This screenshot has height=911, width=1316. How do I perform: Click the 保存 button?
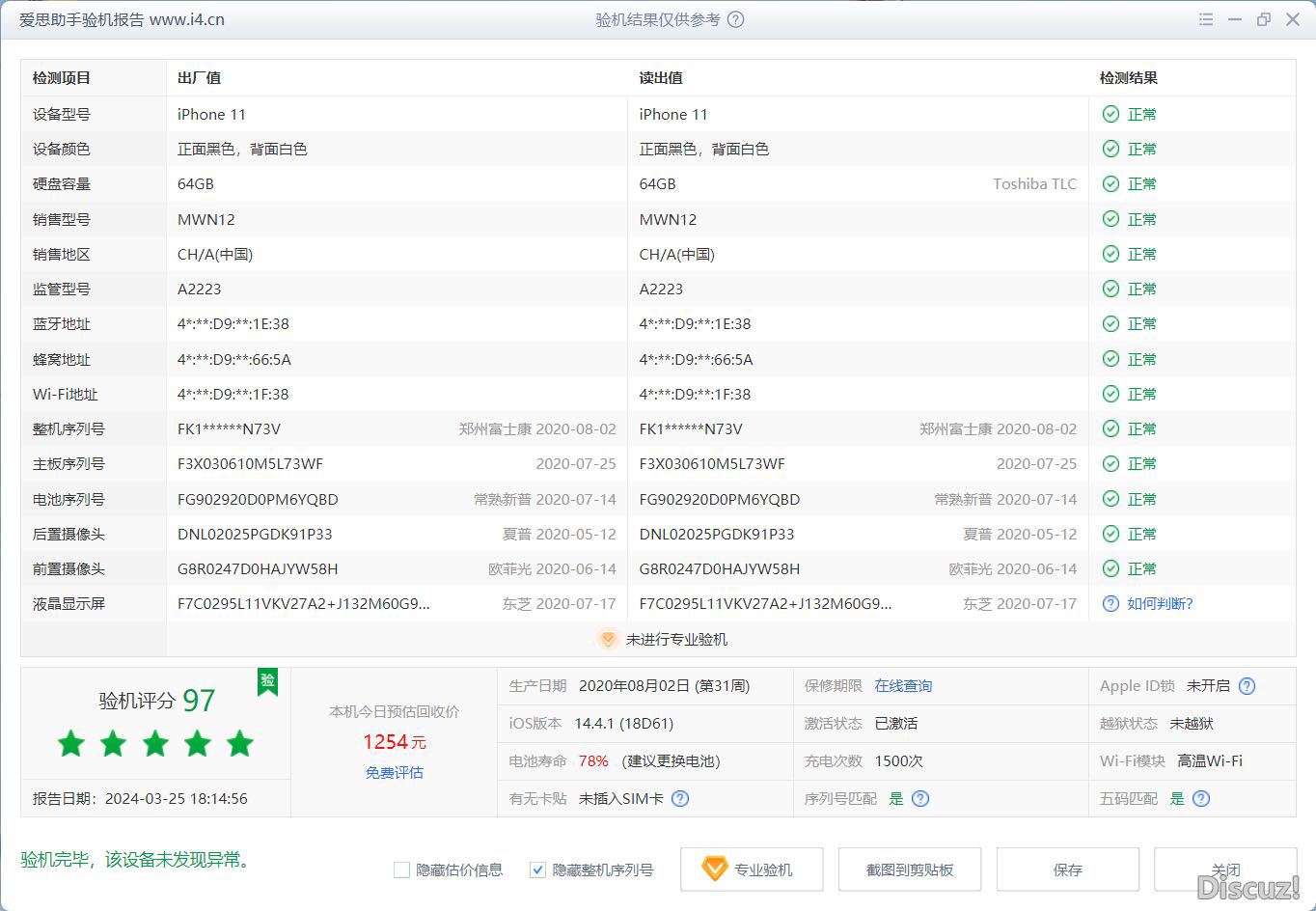[1068, 870]
